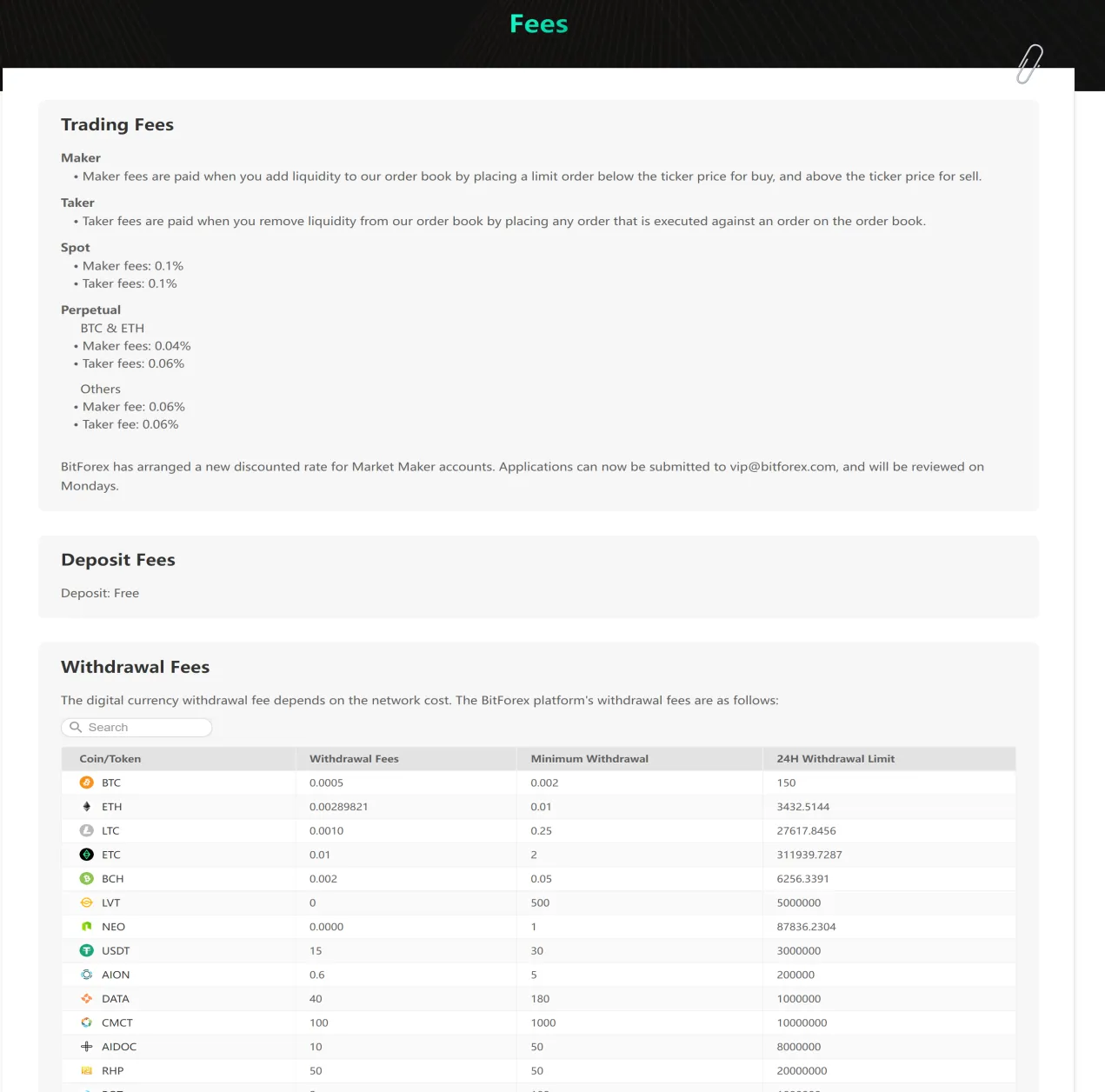Click the BTC 24H limit value 150
1105x1092 pixels.
tap(786, 782)
